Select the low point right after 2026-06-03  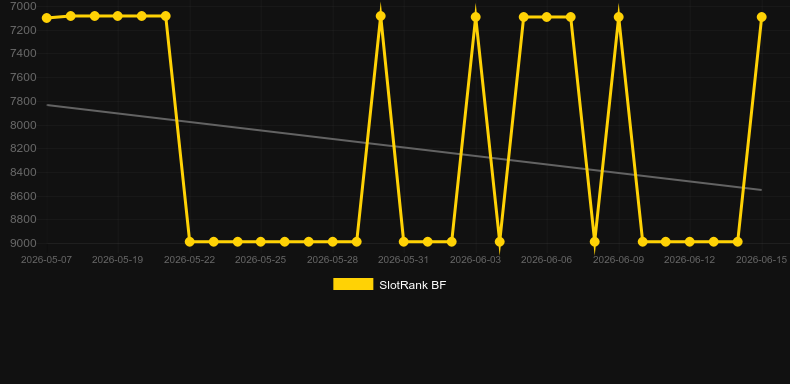(499, 242)
